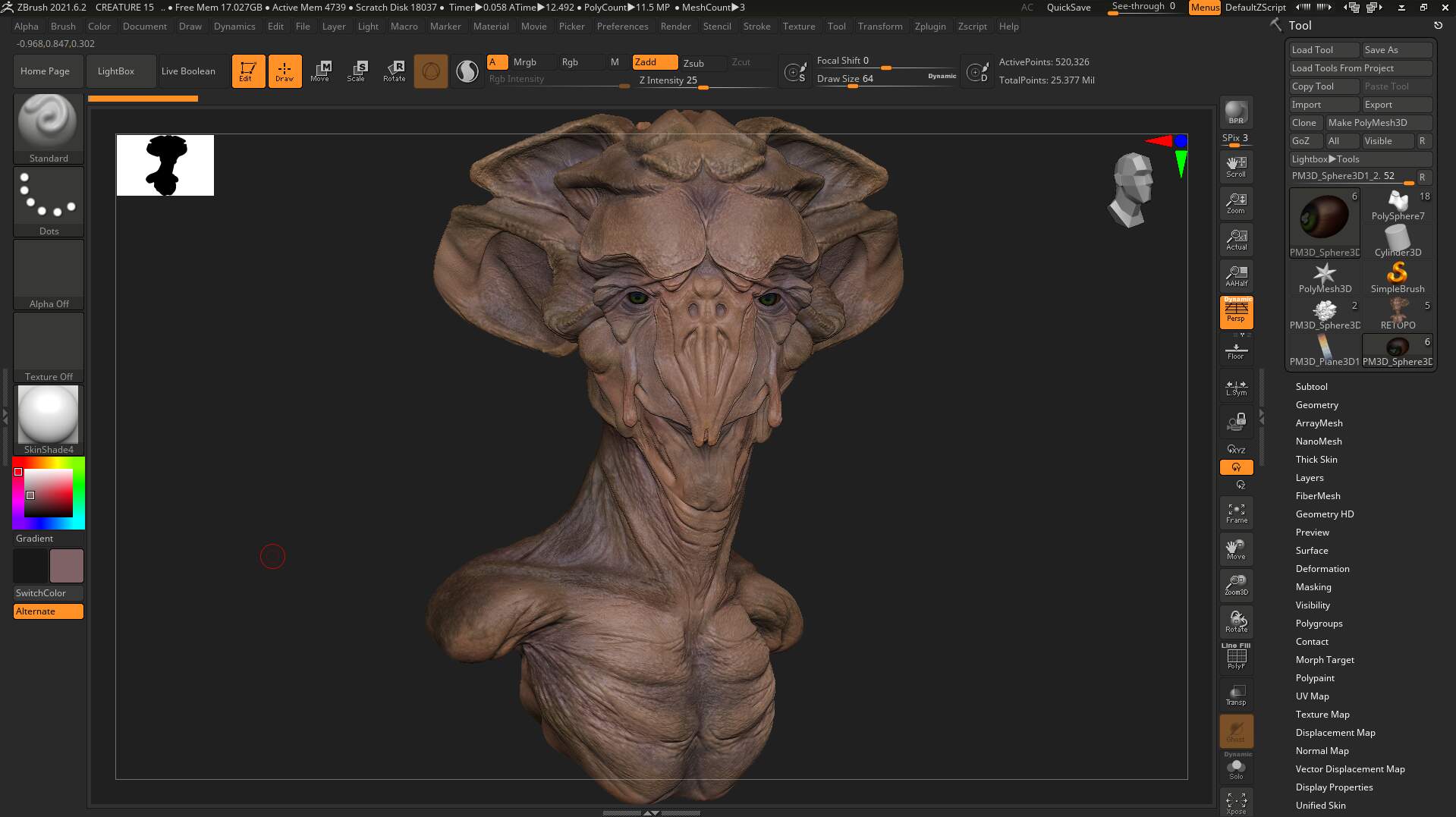Click the Move view icon in right shelf
This screenshot has height=817, width=1456.
[1236, 548]
